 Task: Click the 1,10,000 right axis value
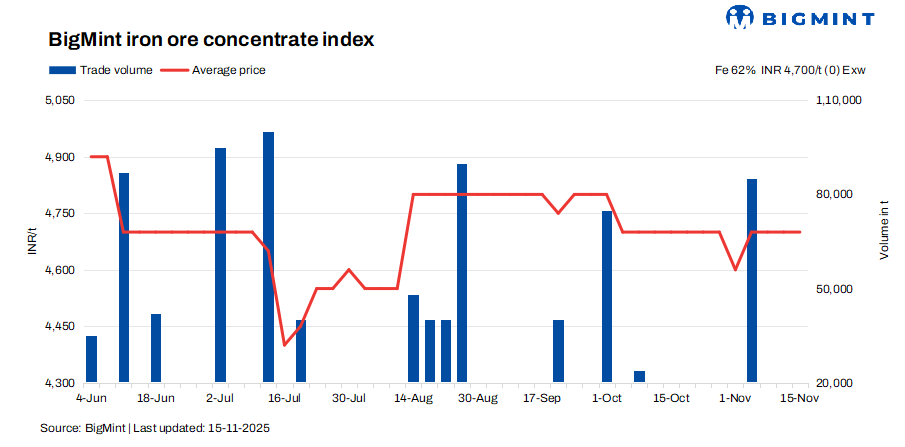pyautogui.click(x=840, y=101)
